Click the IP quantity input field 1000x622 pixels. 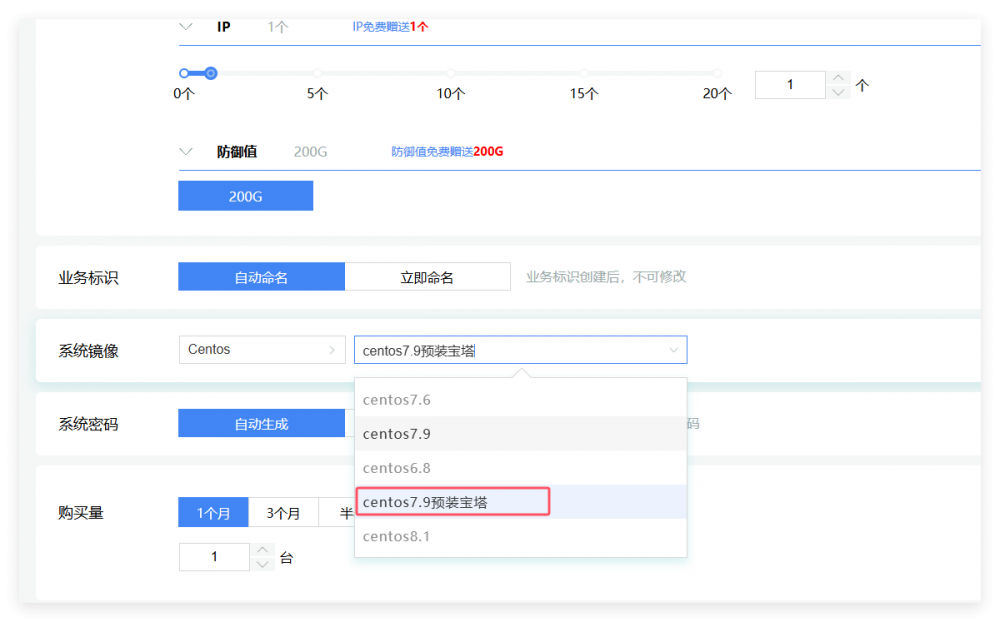(790, 85)
